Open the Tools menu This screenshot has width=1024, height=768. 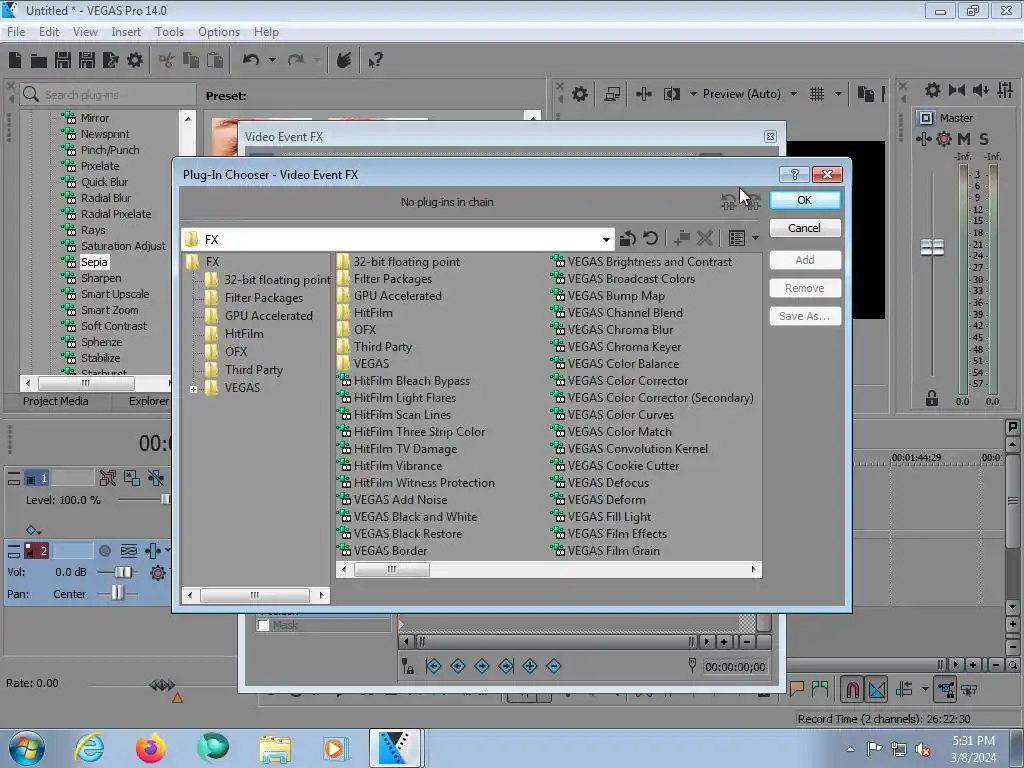(169, 31)
